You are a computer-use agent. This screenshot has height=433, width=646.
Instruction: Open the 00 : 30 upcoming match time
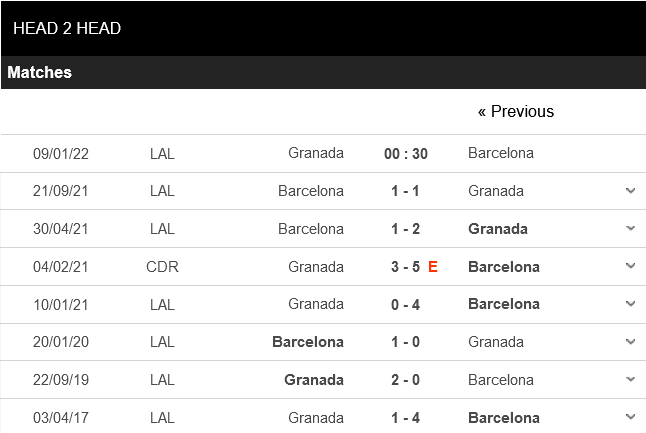(x=406, y=154)
